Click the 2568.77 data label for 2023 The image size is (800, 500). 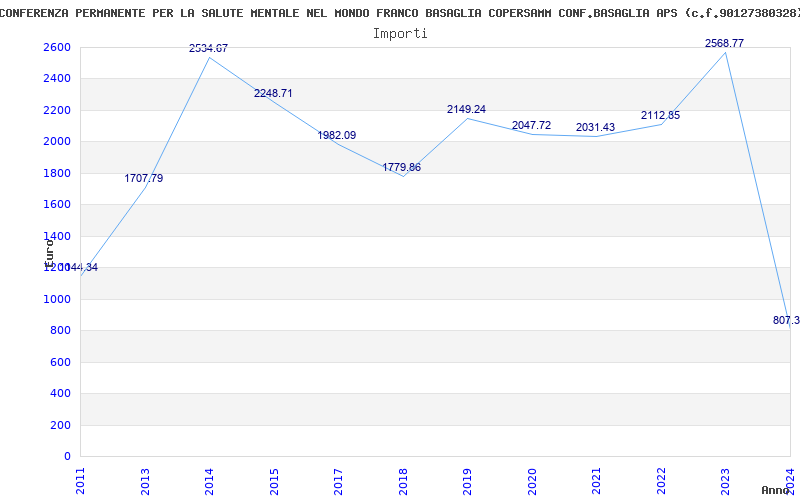click(x=724, y=43)
